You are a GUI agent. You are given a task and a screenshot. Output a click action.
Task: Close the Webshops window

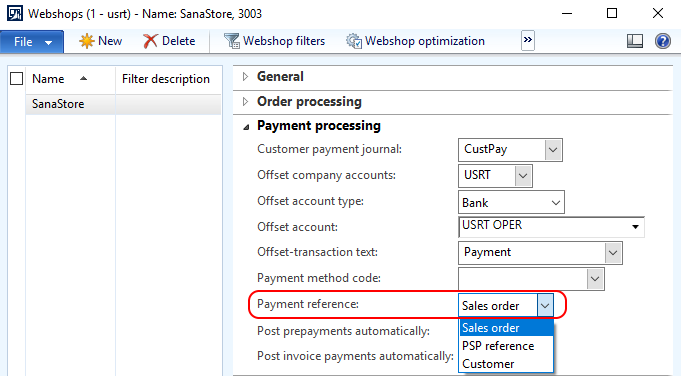coord(658,13)
